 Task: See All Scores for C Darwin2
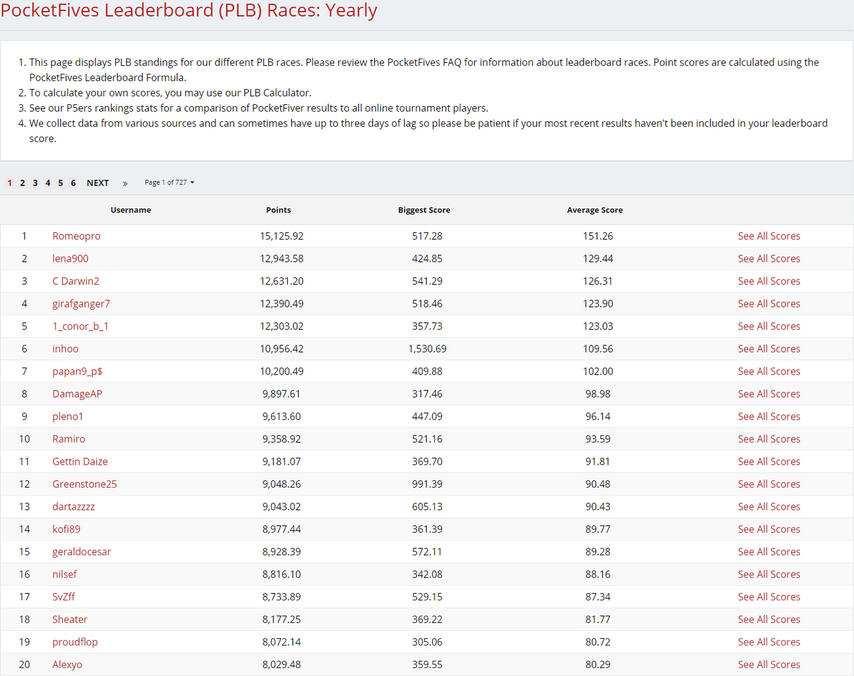[x=769, y=281]
